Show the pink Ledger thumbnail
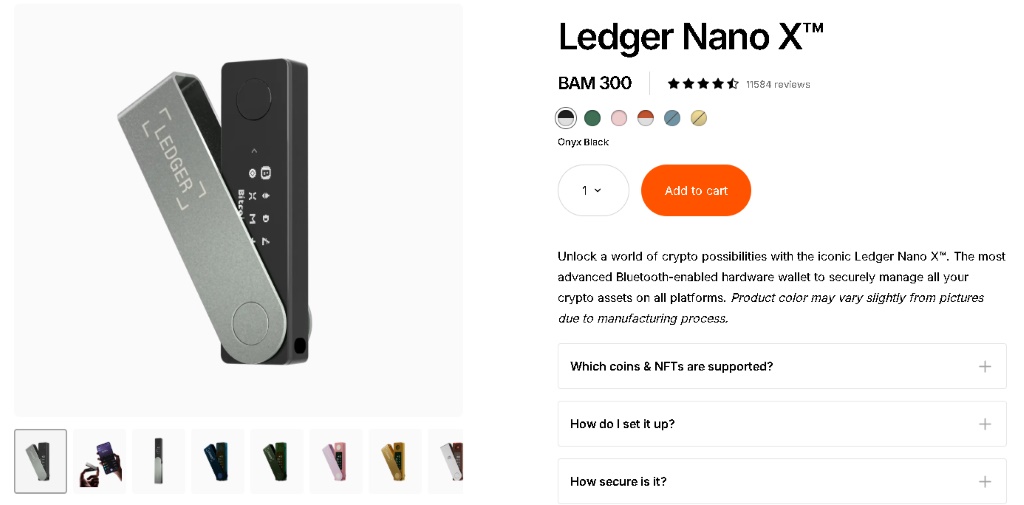 (336, 461)
